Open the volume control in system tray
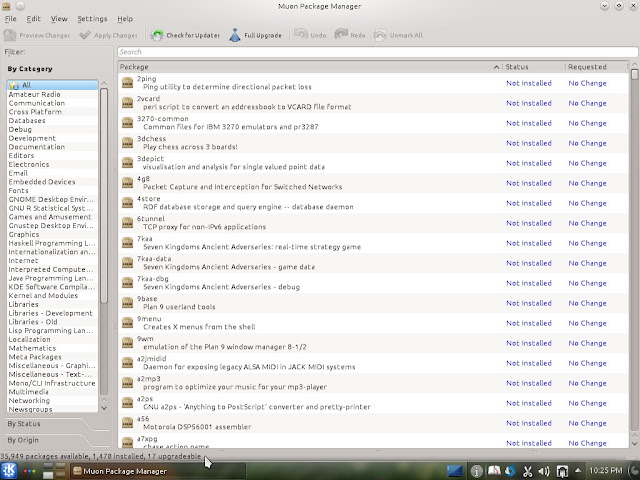 [544, 471]
